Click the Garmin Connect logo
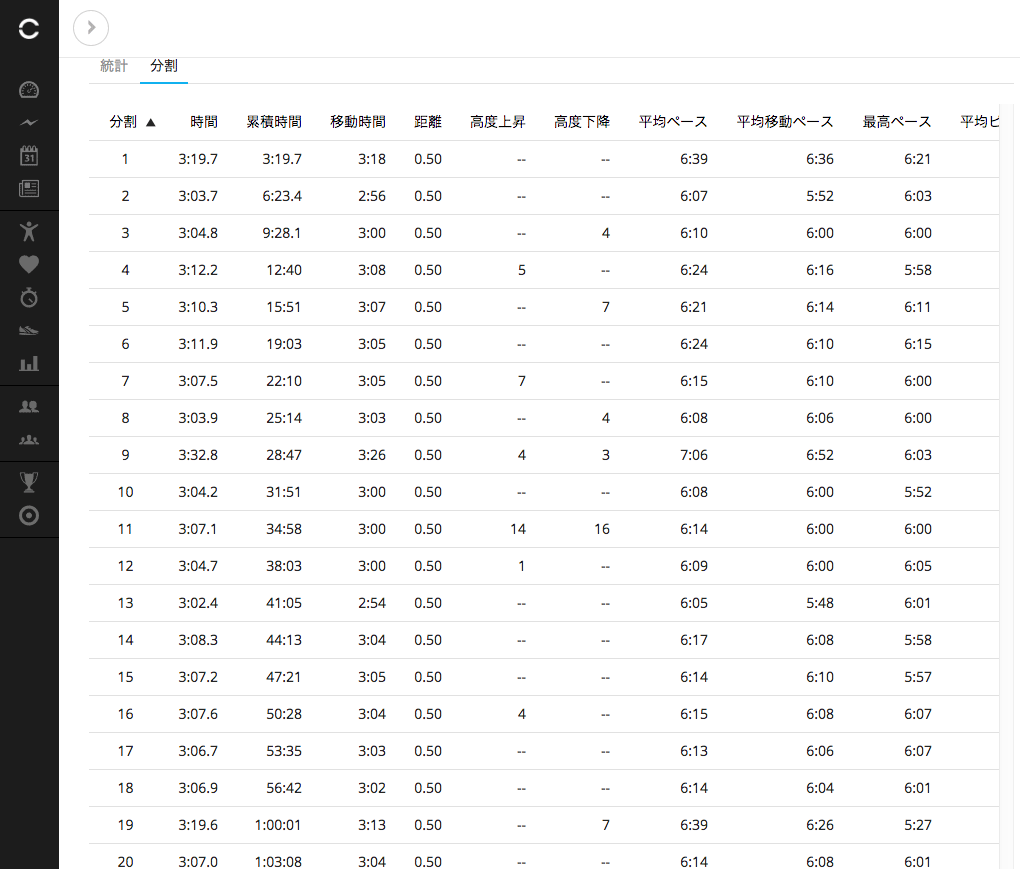Screen dimensions: 1020x869 click(x=29, y=30)
